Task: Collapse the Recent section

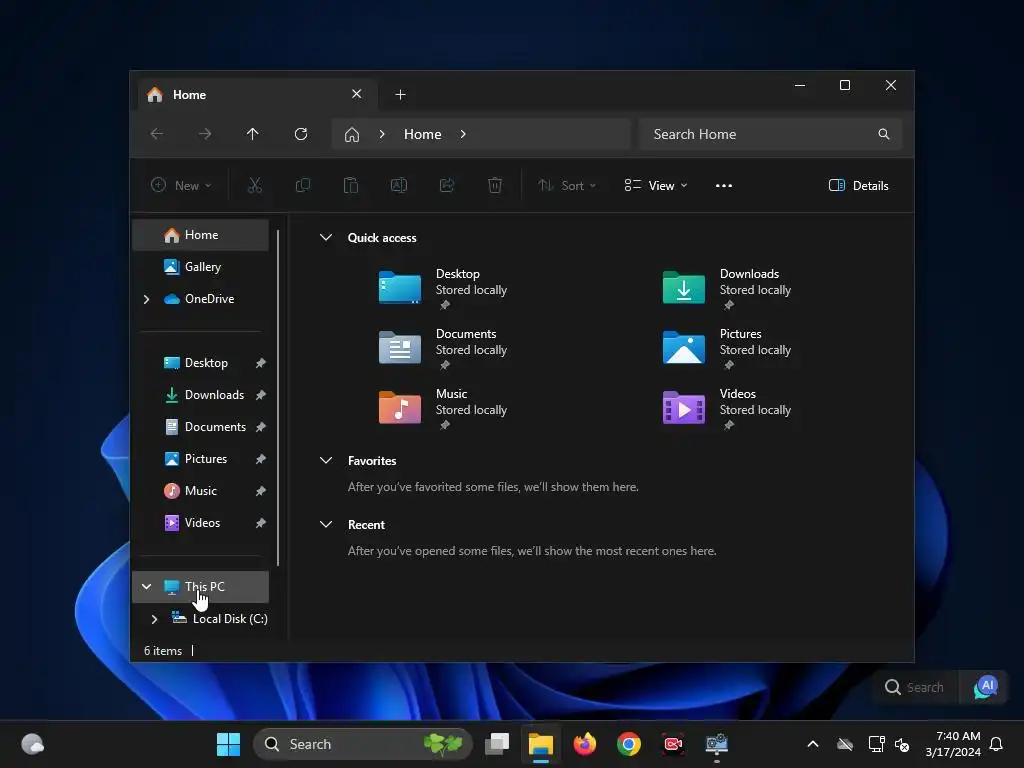Action: click(x=326, y=524)
